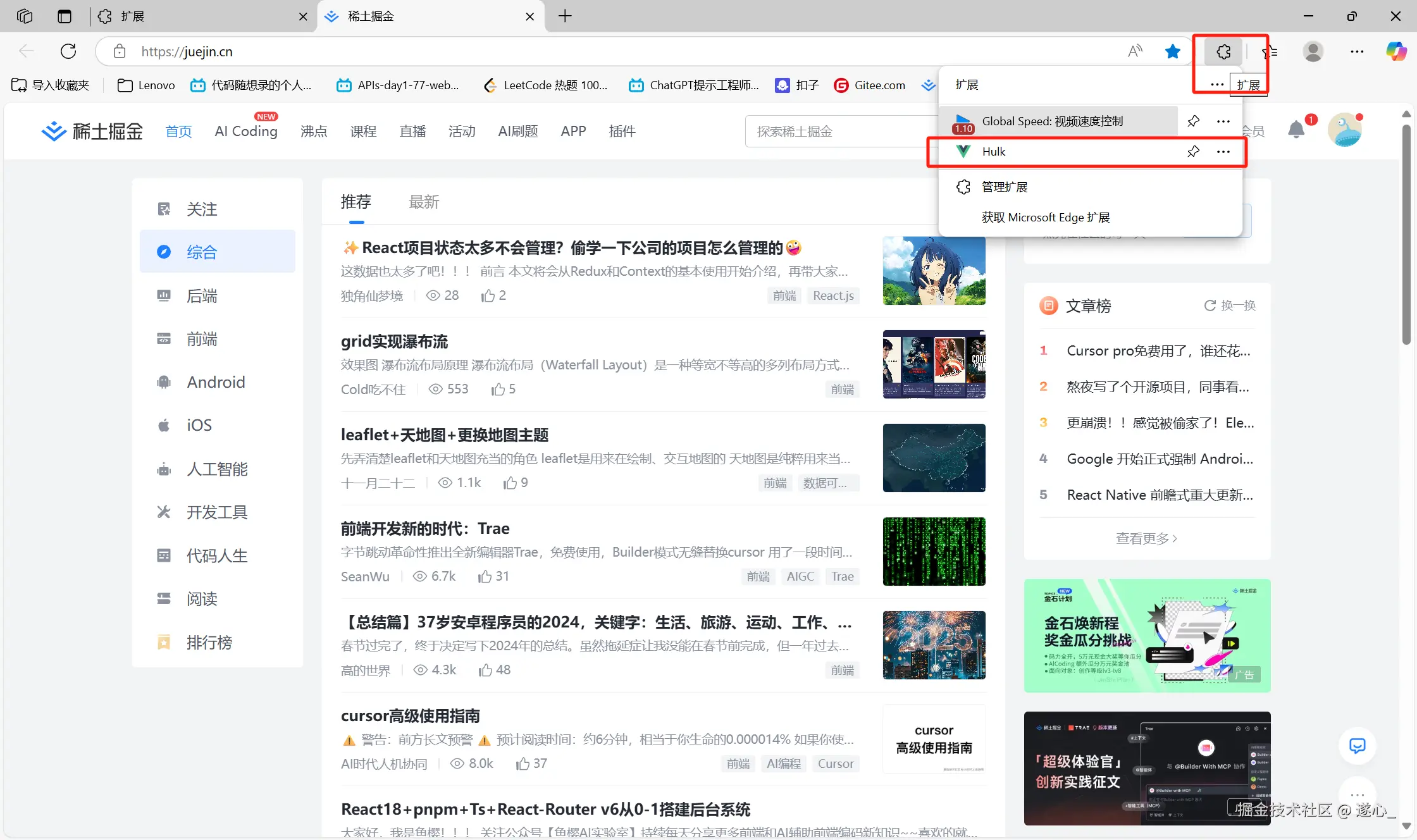Toggle pin for Global Speed extension
The image size is (1417, 840).
(x=1193, y=121)
